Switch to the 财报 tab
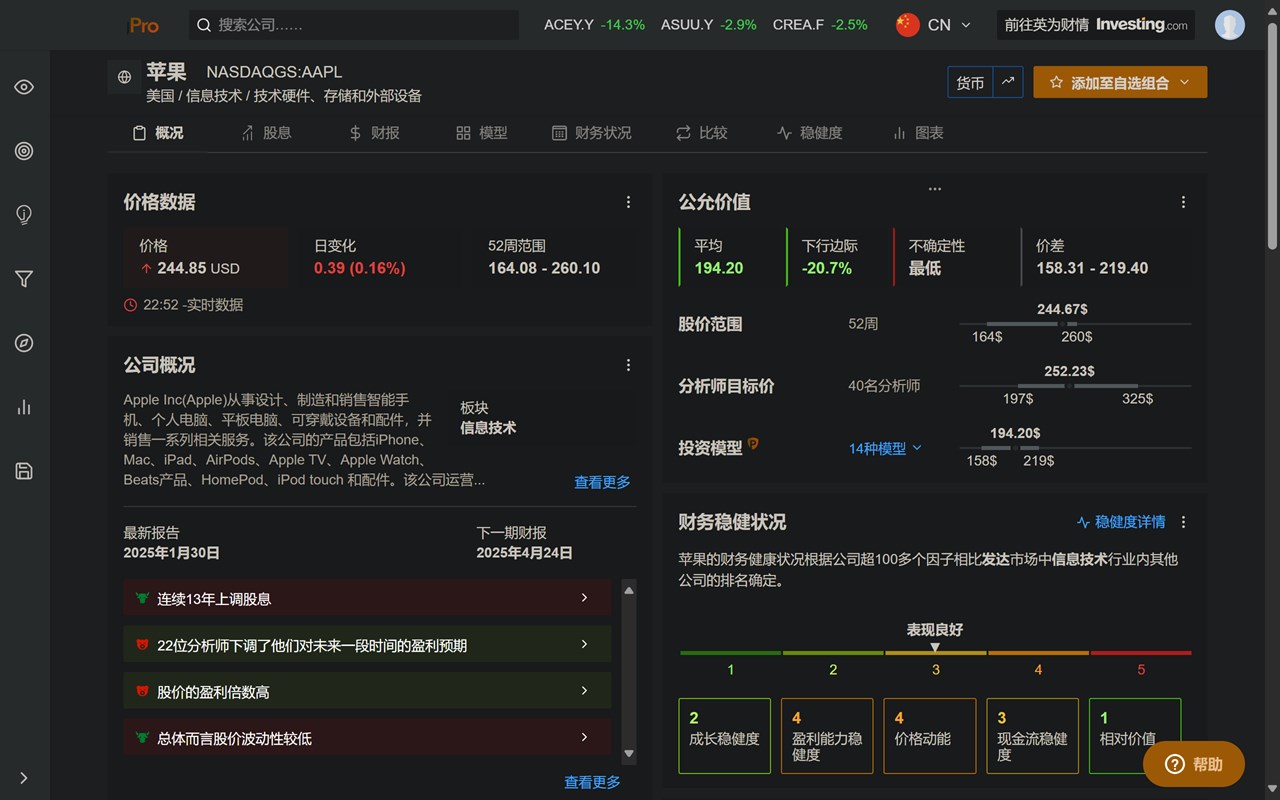 374,133
